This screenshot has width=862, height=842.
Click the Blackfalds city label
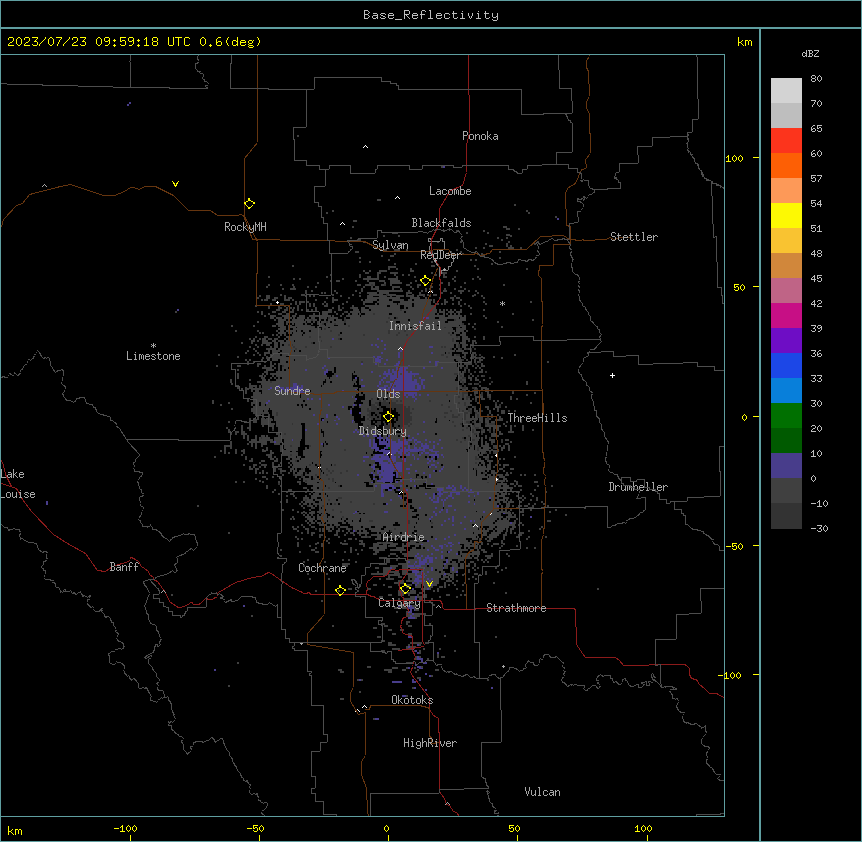pyautogui.click(x=441, y=223)
